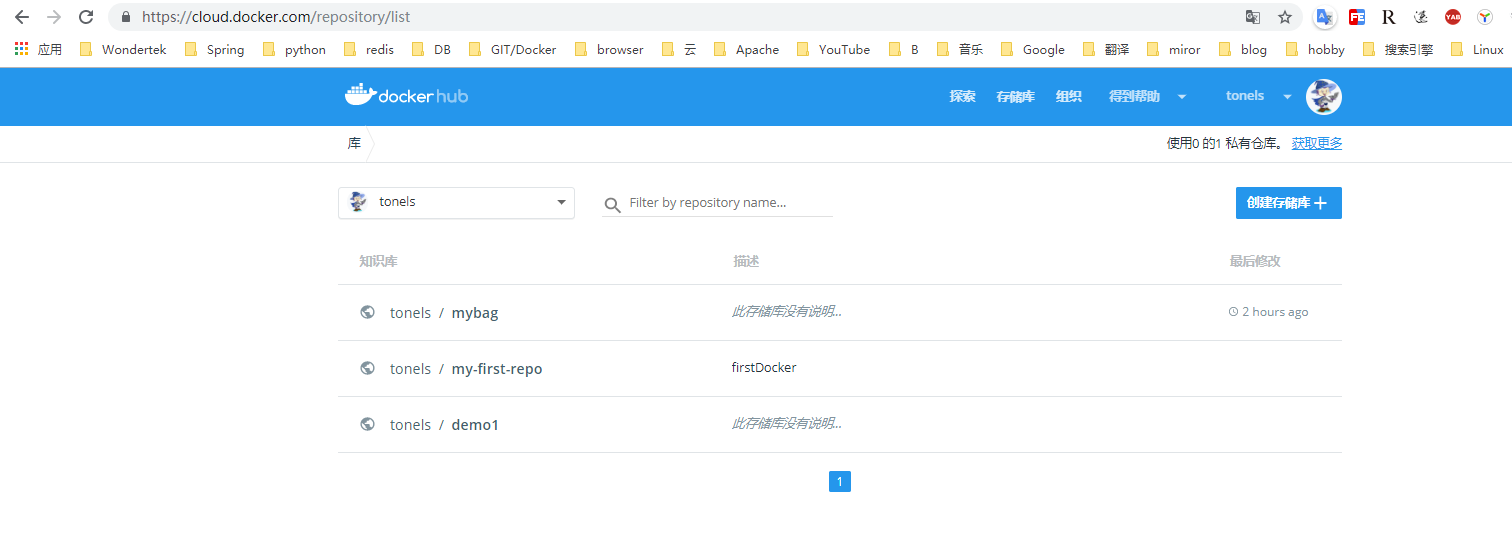Click globe icon next to my-first-repo
This screenshot has width=1512, height=543.
367,368
